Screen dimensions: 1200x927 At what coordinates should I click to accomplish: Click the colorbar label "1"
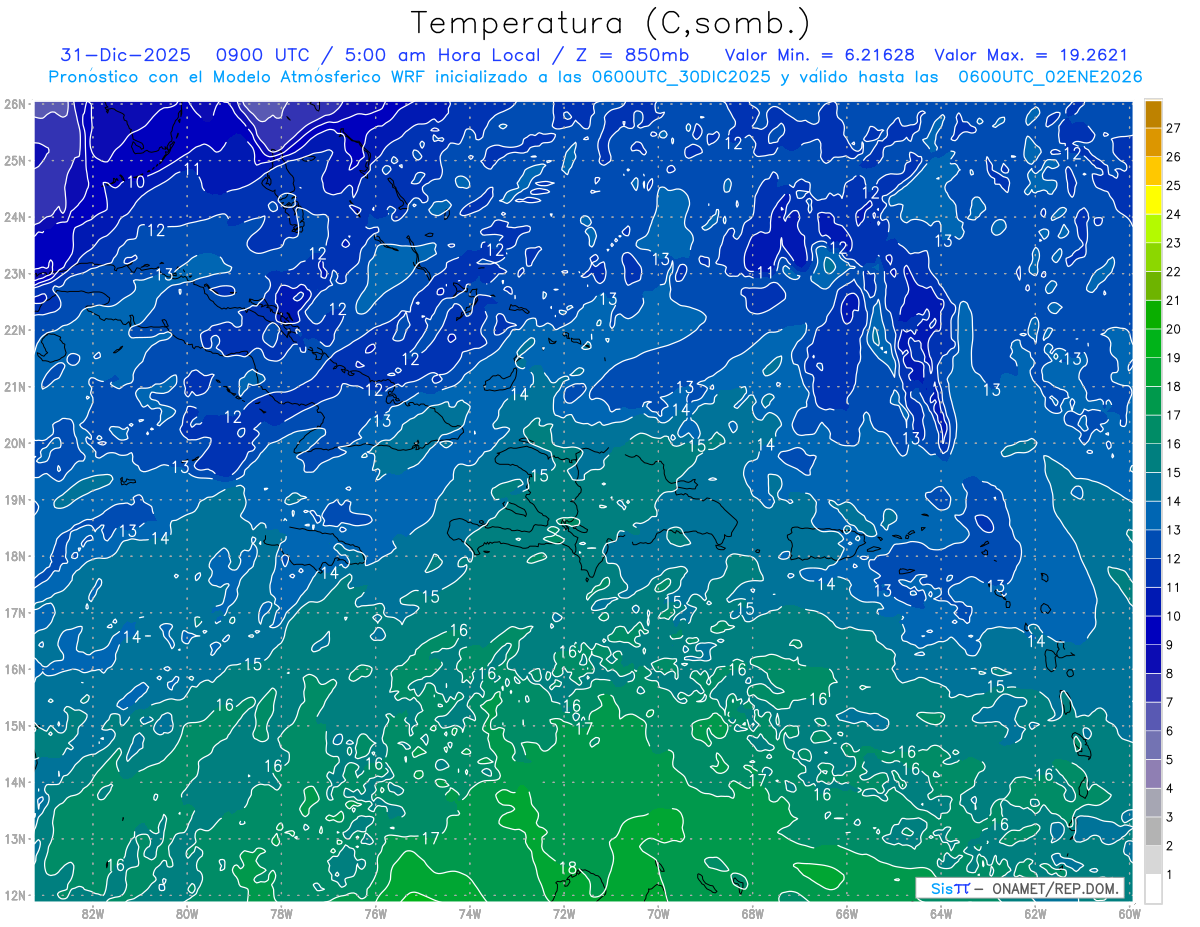(1171, 875)
